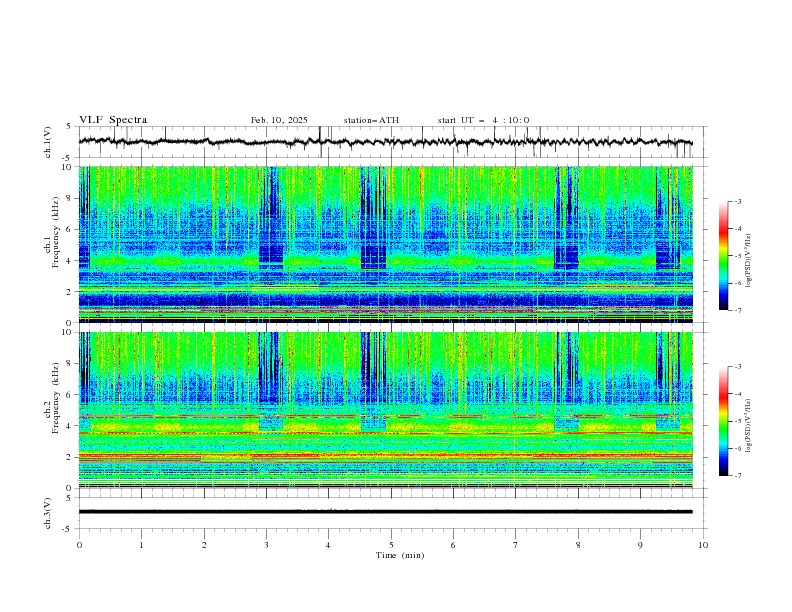This screenshot has width=792, height=612.
Task: Click the ch.3 voltage waveform trace
Action: click(x=385, y=512)
